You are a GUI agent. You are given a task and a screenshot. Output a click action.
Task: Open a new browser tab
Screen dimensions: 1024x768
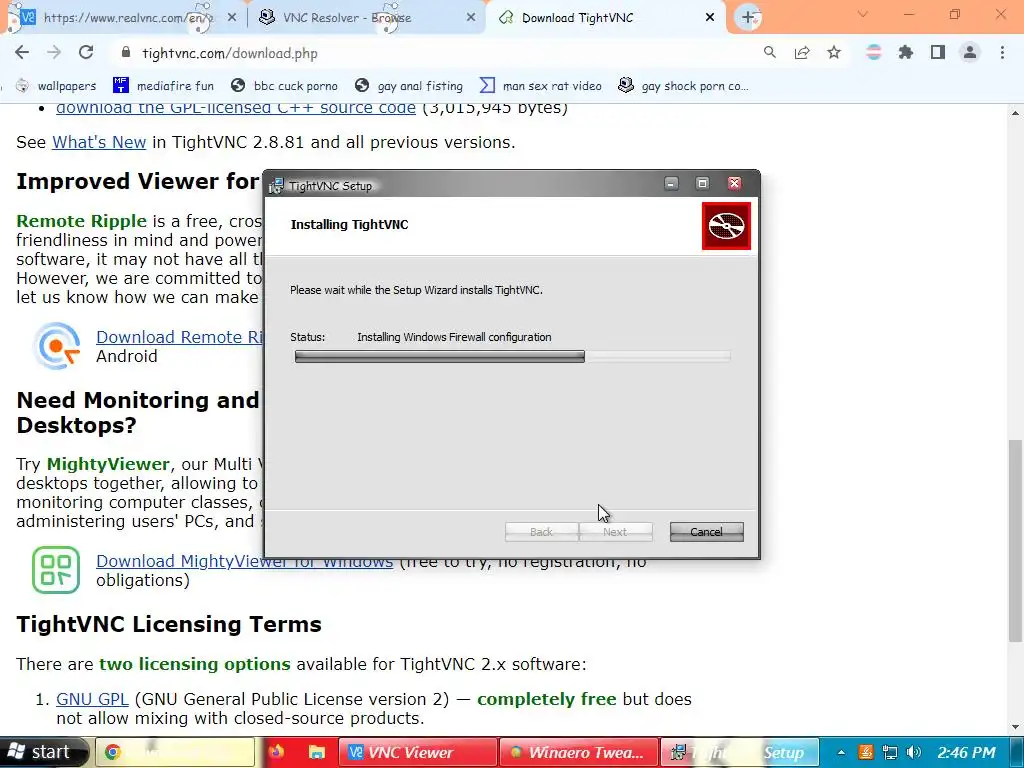tap(748, 18)
